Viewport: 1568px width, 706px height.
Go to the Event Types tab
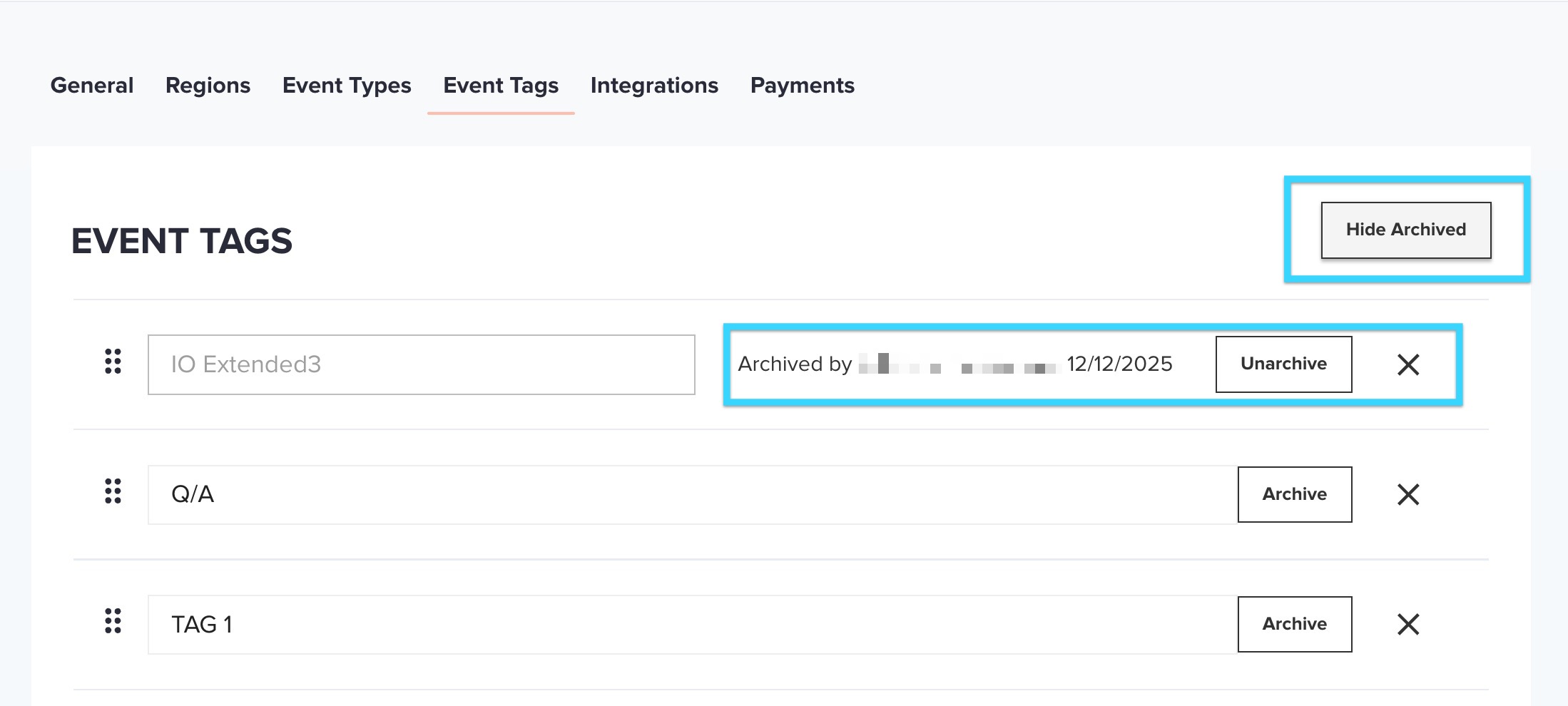pyautogui.click(x=347, y=86)
